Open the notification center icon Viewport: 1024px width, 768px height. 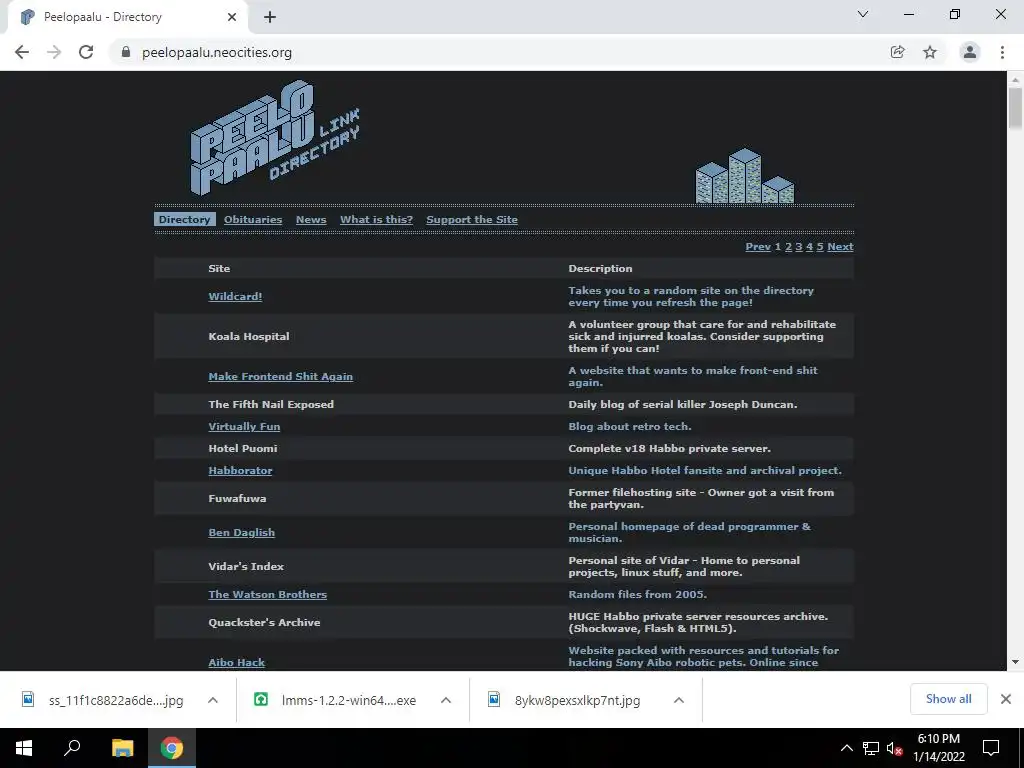coord(991,748)
